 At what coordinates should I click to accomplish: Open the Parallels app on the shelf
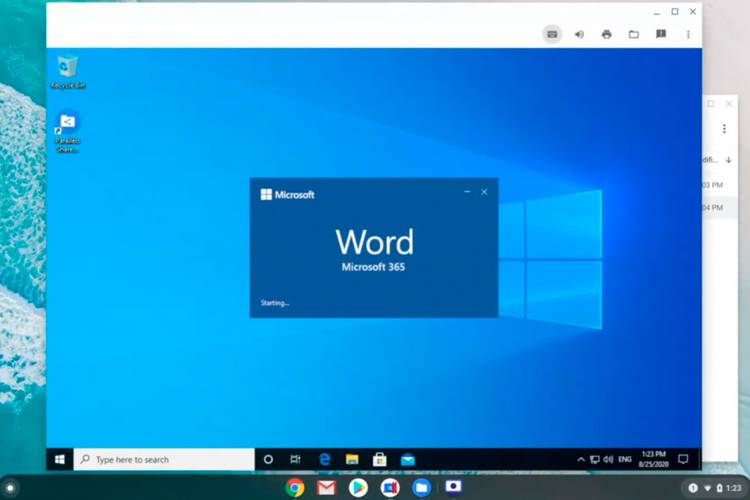(390, 488)
